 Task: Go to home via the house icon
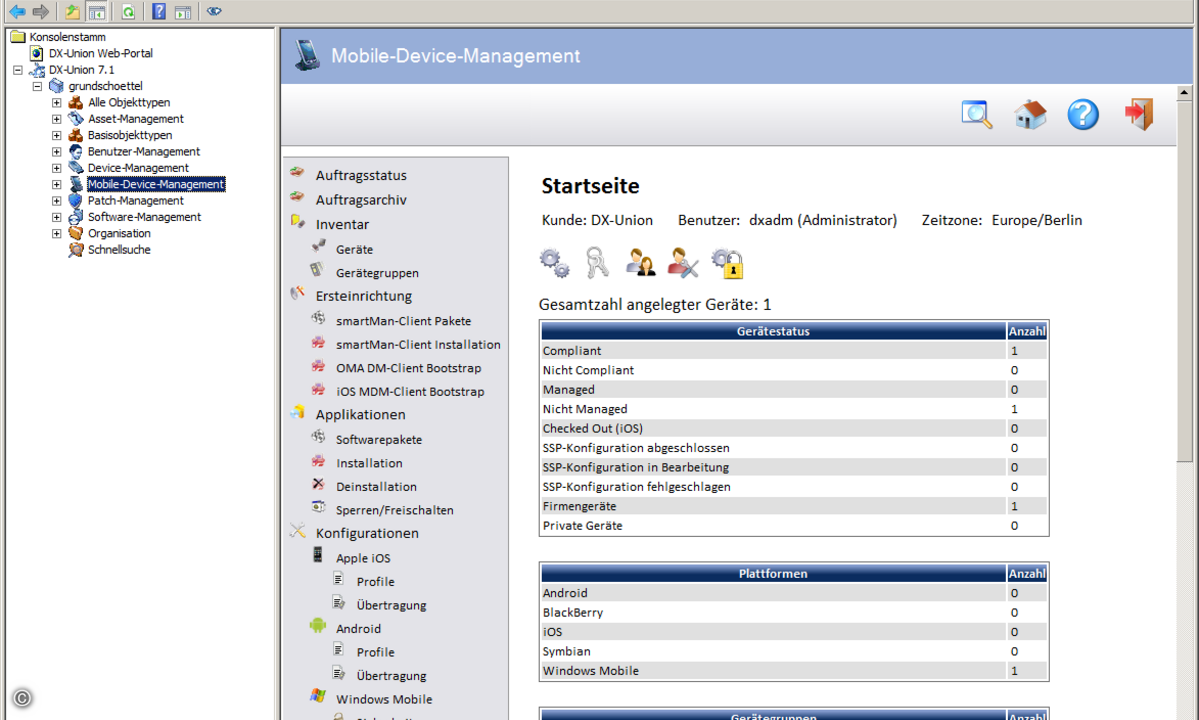point(1030,115)
